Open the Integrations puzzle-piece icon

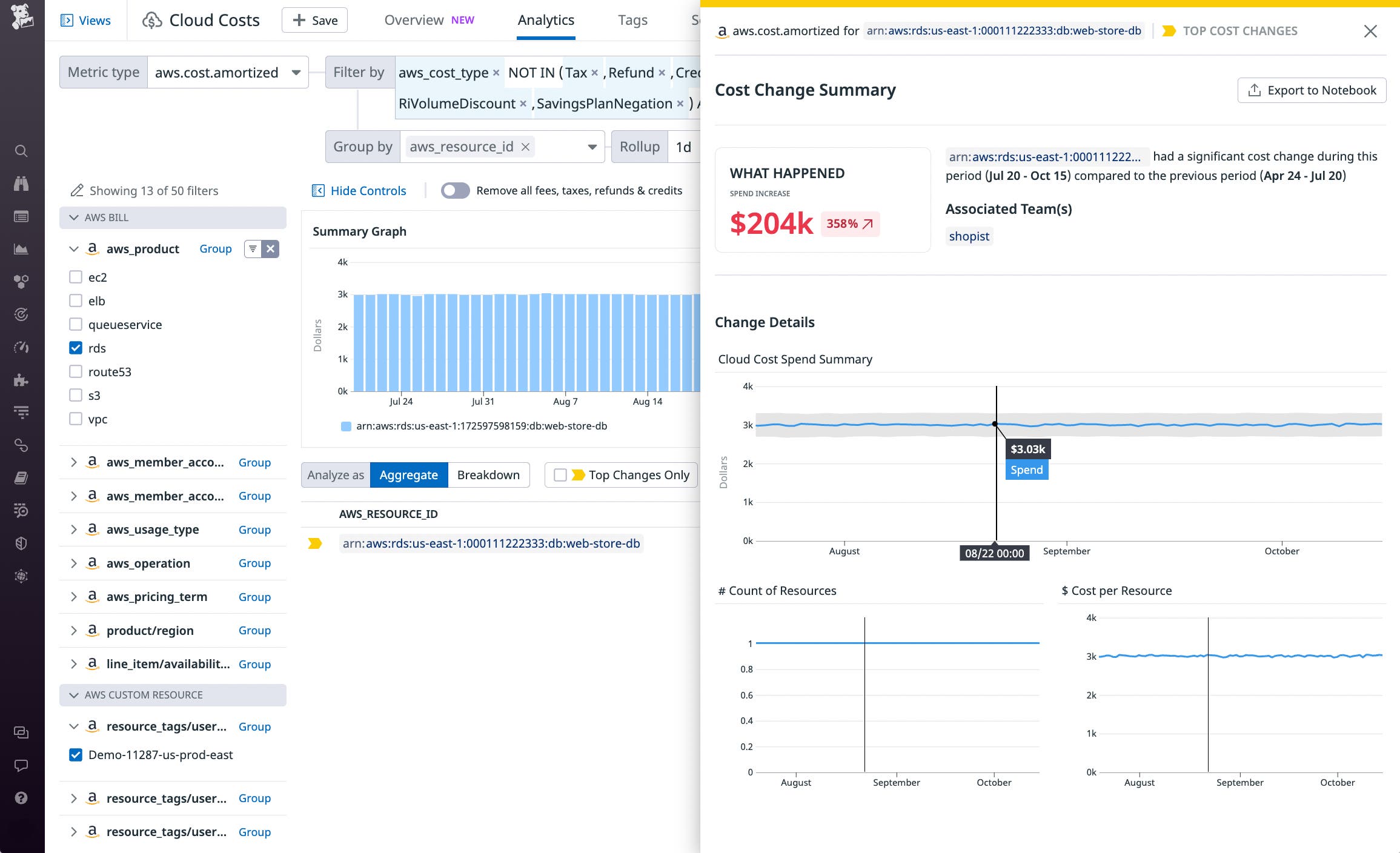(x=21, y=380)
